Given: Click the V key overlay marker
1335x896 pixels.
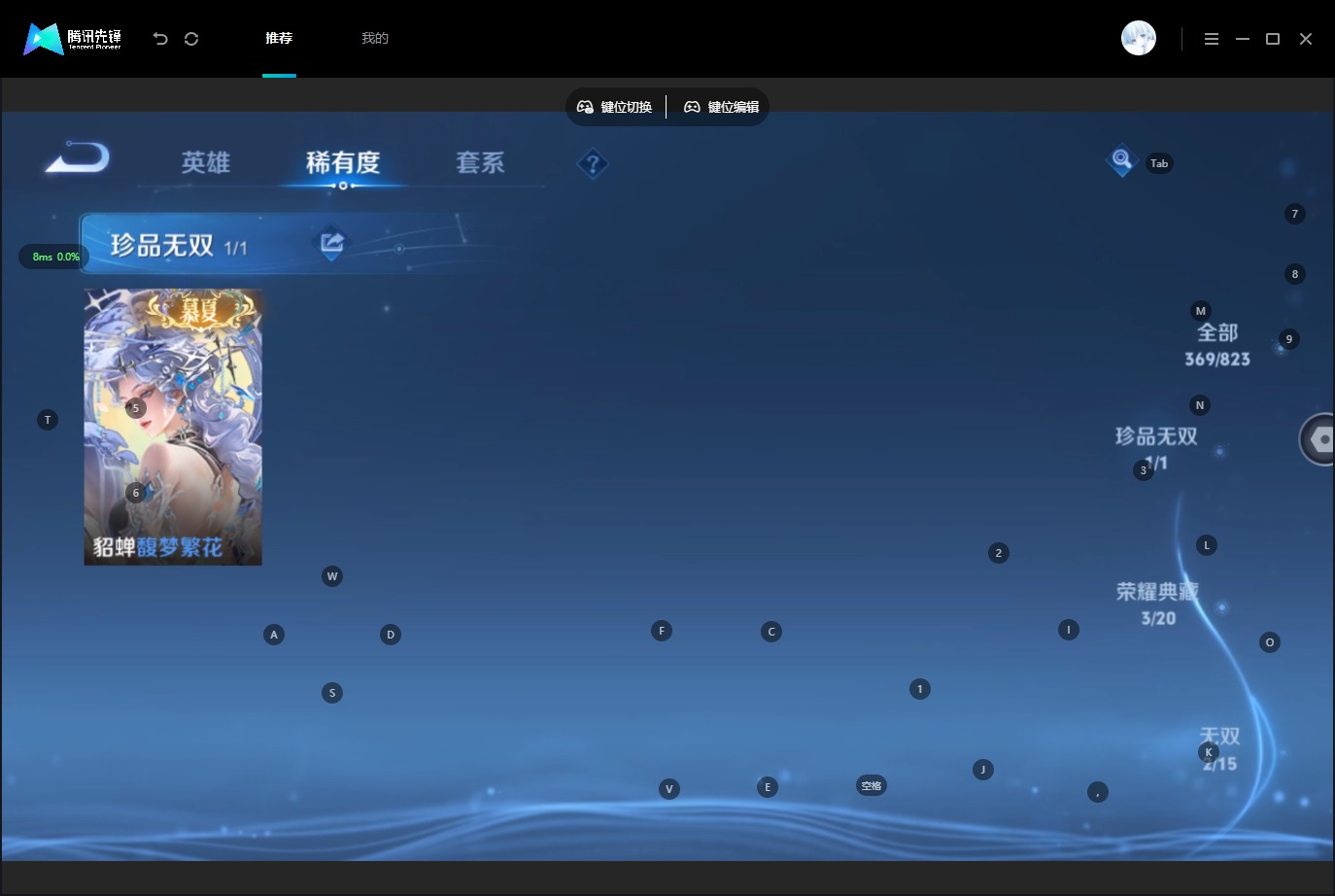Looking at the screenshot, I should (x=669, y=789).
